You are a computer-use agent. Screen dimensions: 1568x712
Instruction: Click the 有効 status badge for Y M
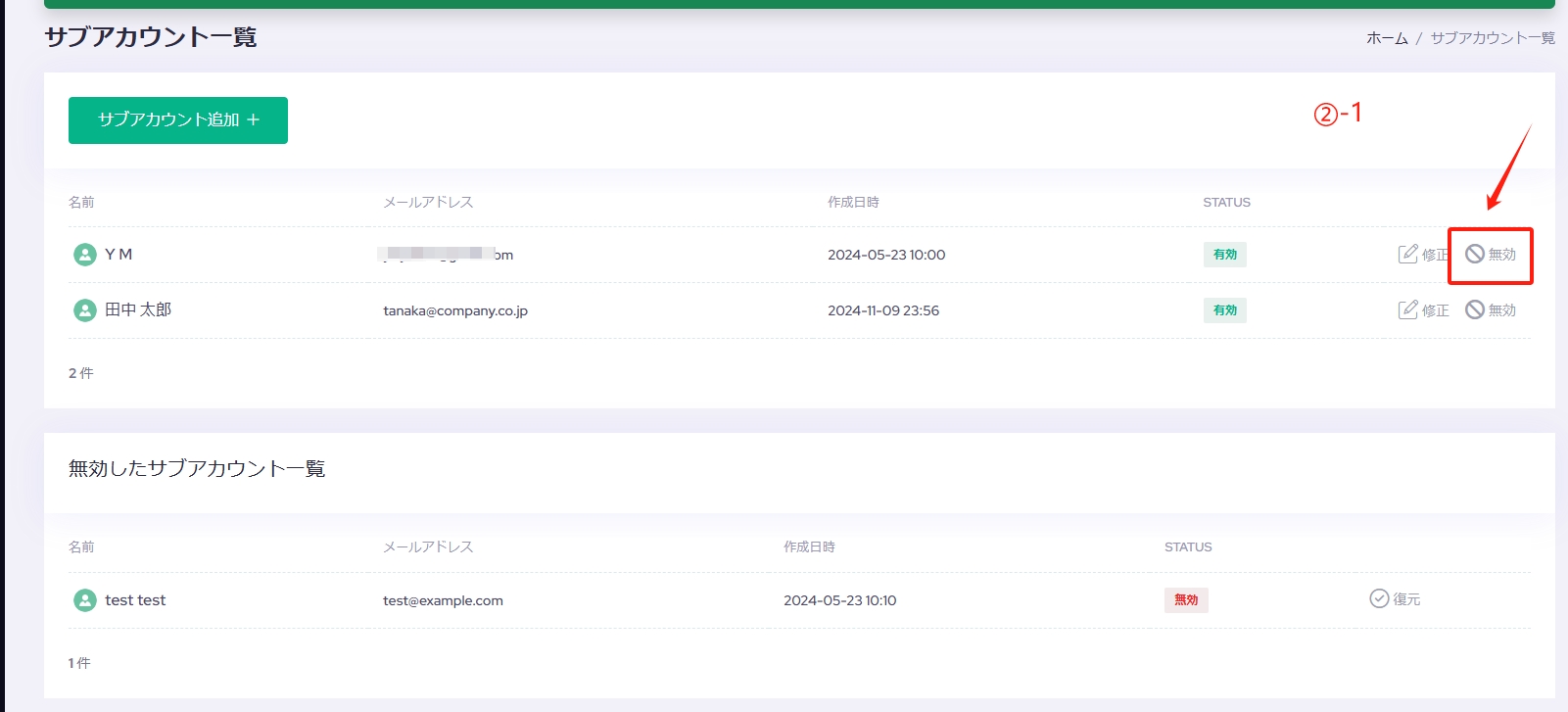pyautogui.click(x=1225, y=255)
